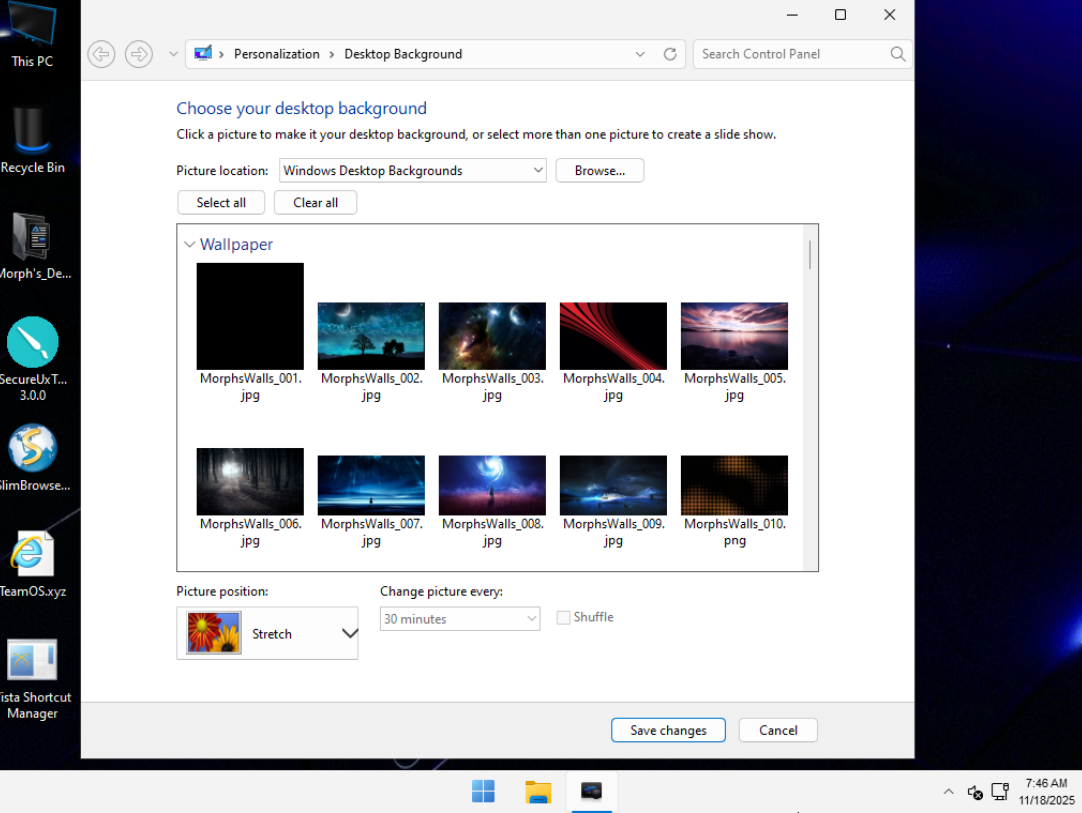Screen dimensions: 1082x813
Task: Open the Picture location dropdown
Action: 413,171
